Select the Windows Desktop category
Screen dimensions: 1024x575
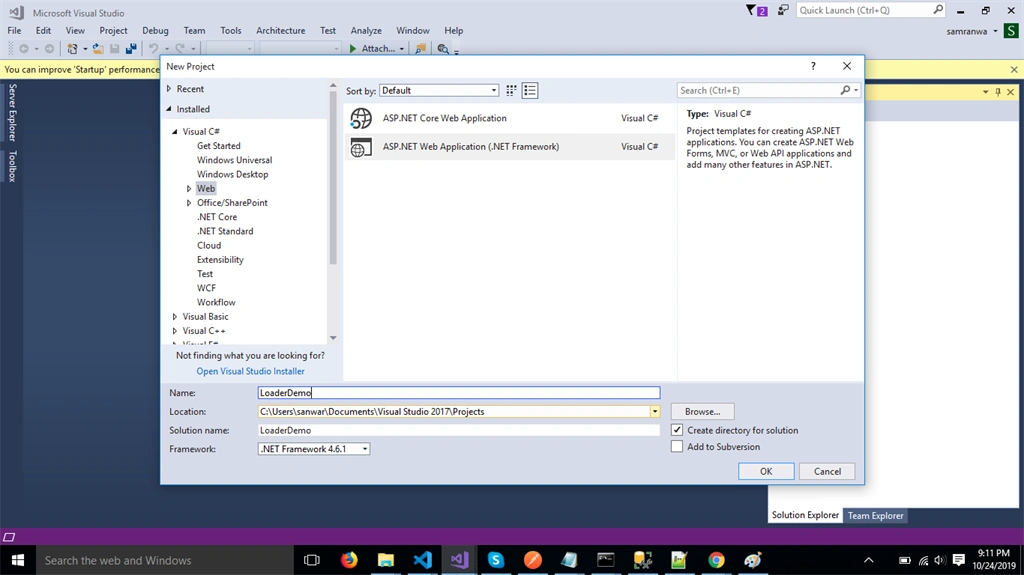232,174
